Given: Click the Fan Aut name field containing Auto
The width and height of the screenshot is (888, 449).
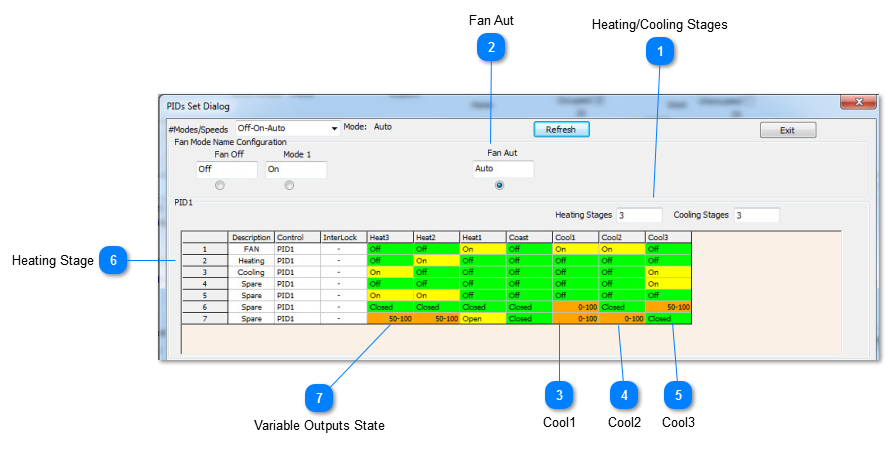Looking at the screenshot, I should (503, 169).
